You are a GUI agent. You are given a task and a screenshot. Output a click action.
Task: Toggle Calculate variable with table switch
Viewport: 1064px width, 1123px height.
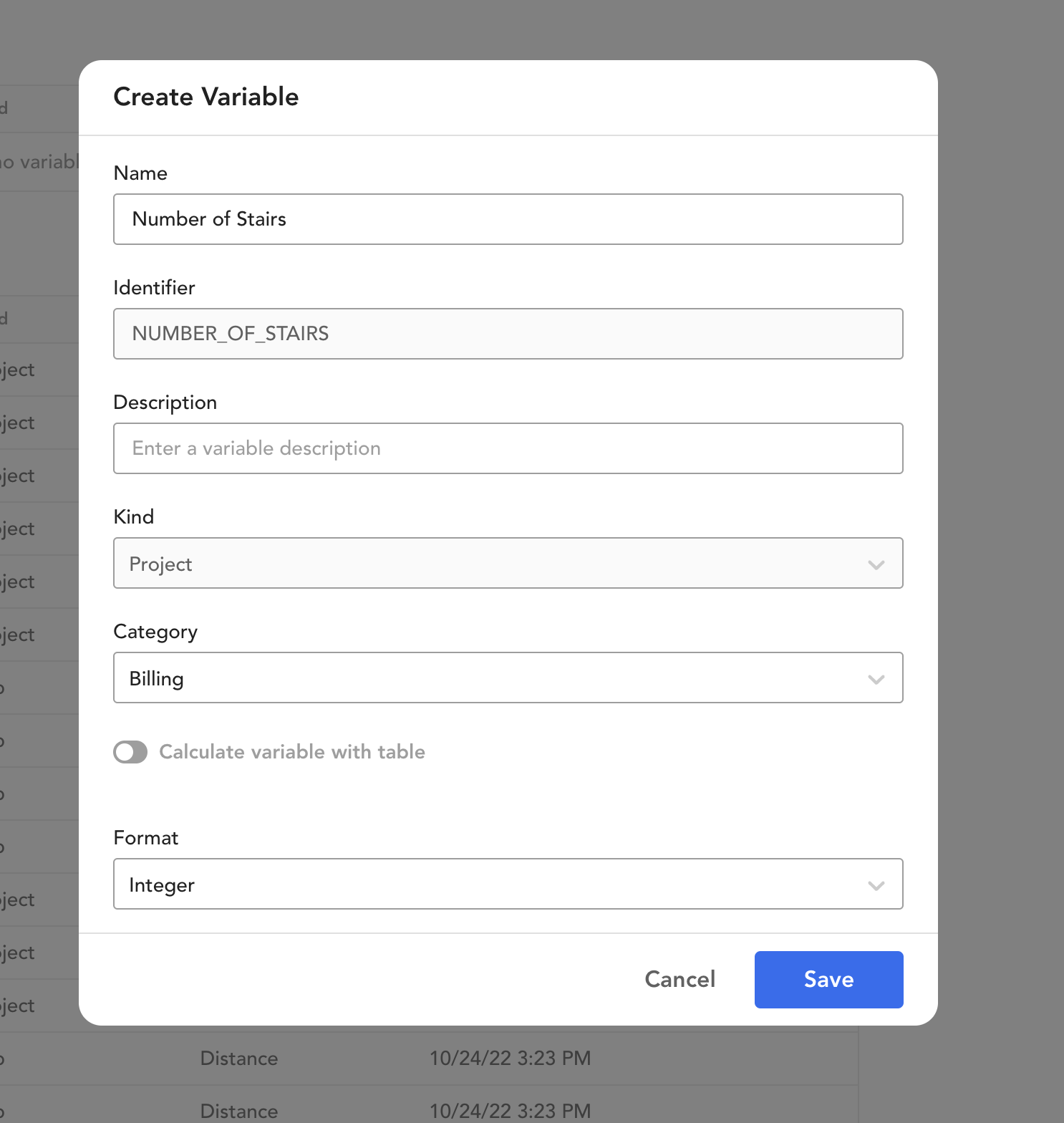click(x=130, y=752)
